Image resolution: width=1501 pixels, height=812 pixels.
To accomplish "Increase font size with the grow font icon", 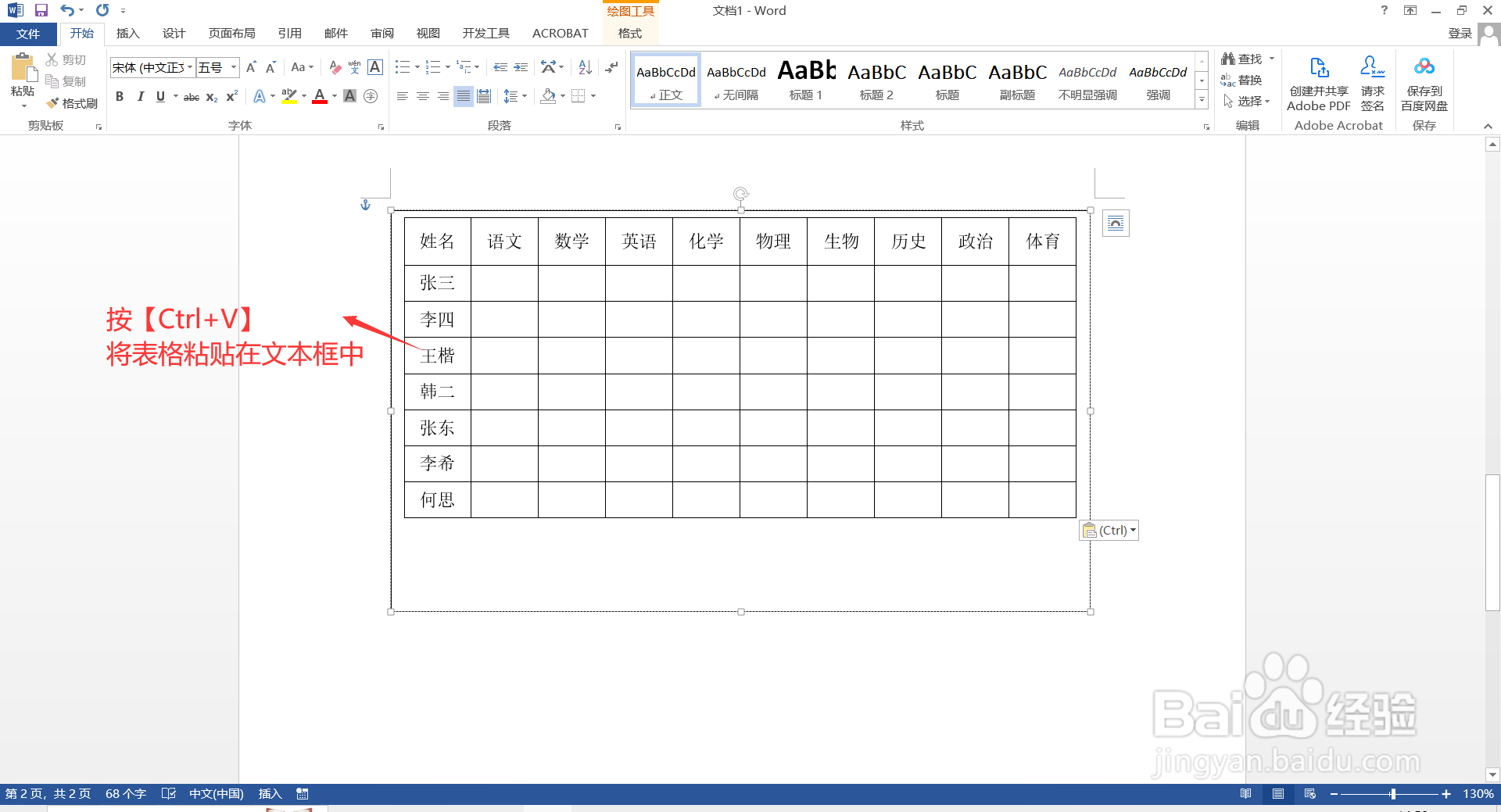I will click(251, 68).
